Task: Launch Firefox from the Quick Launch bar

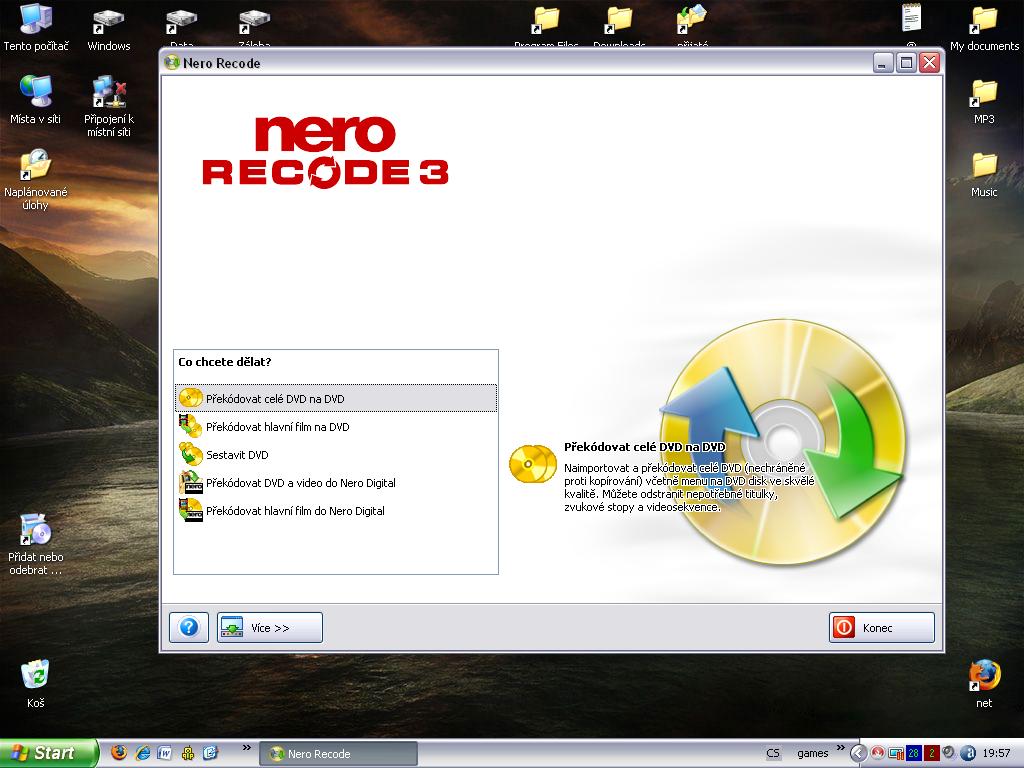Action: point(119,753)
